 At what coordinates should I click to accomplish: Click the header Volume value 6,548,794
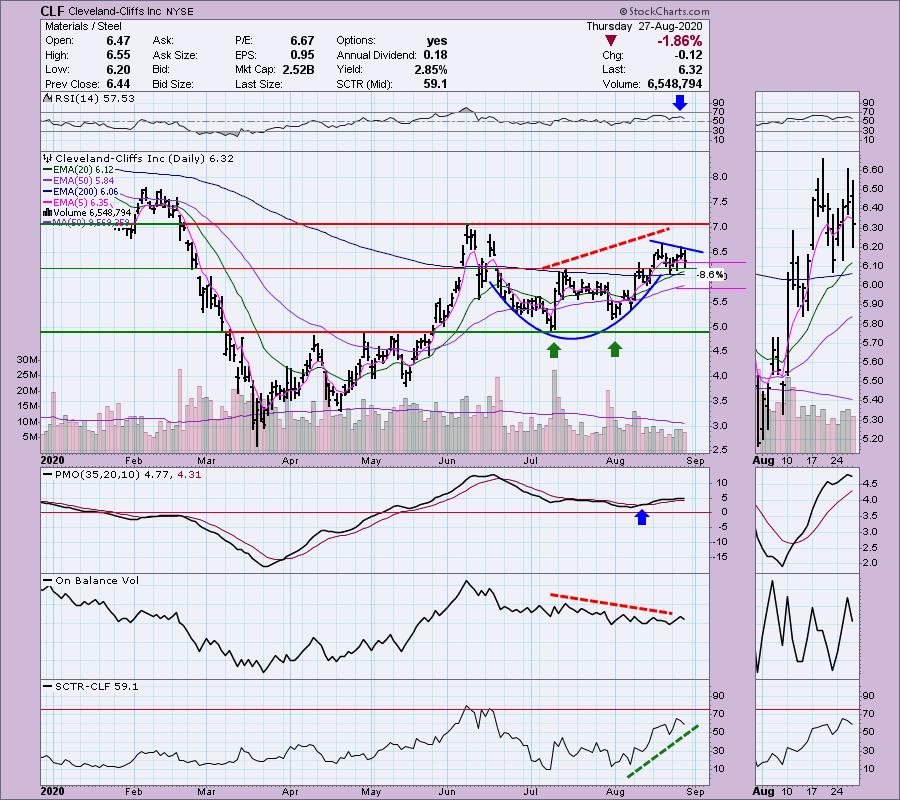pyautogui.click(x=674, y=84)
